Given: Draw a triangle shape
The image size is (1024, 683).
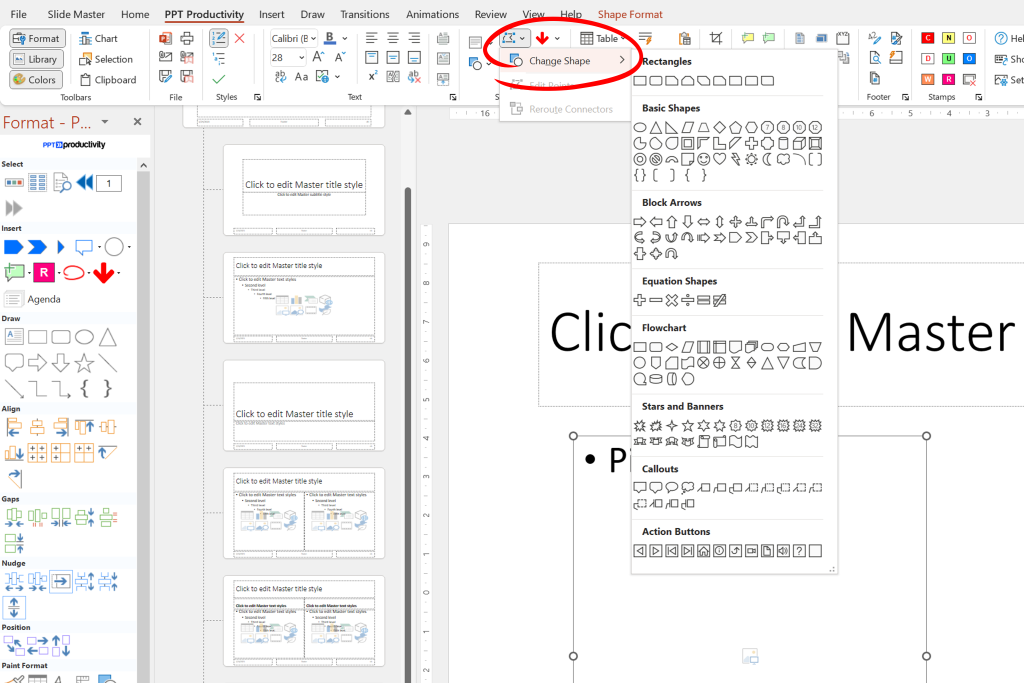Looking at the screenshot, I should click(x=108, y=337).
